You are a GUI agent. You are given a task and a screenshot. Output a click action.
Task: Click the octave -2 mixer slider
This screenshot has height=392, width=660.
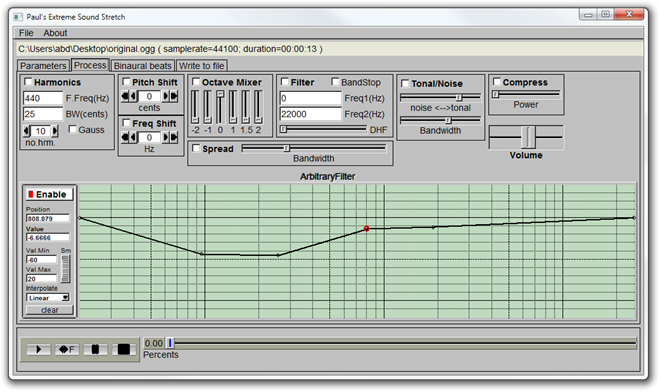click(195, 107)
